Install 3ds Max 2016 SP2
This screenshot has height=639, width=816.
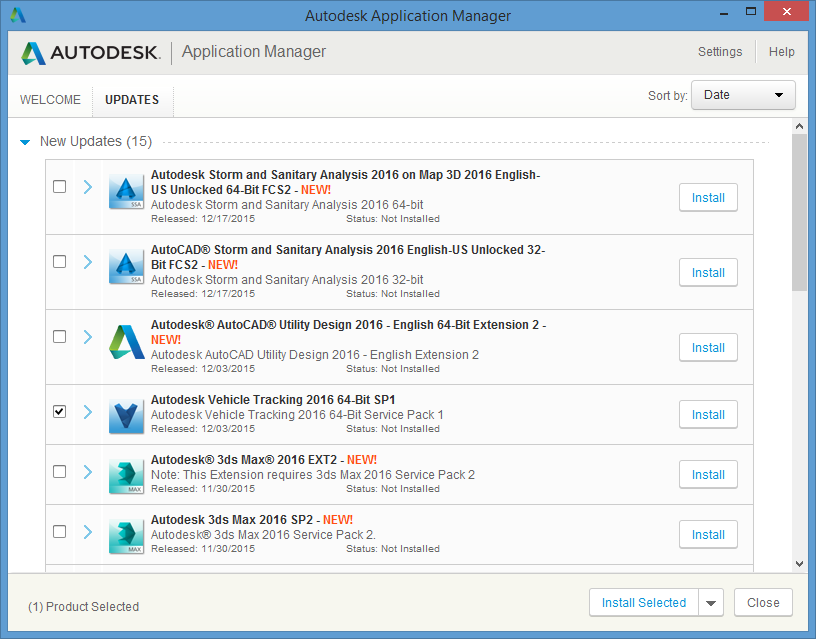[708, 534]
